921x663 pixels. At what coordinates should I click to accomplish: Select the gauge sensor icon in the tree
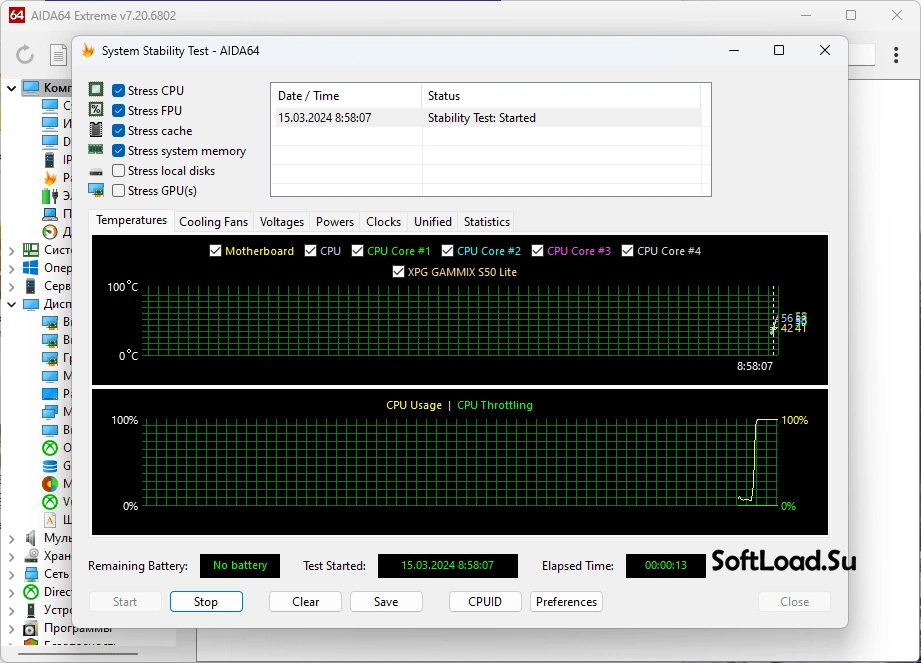[x=50, y=232]
